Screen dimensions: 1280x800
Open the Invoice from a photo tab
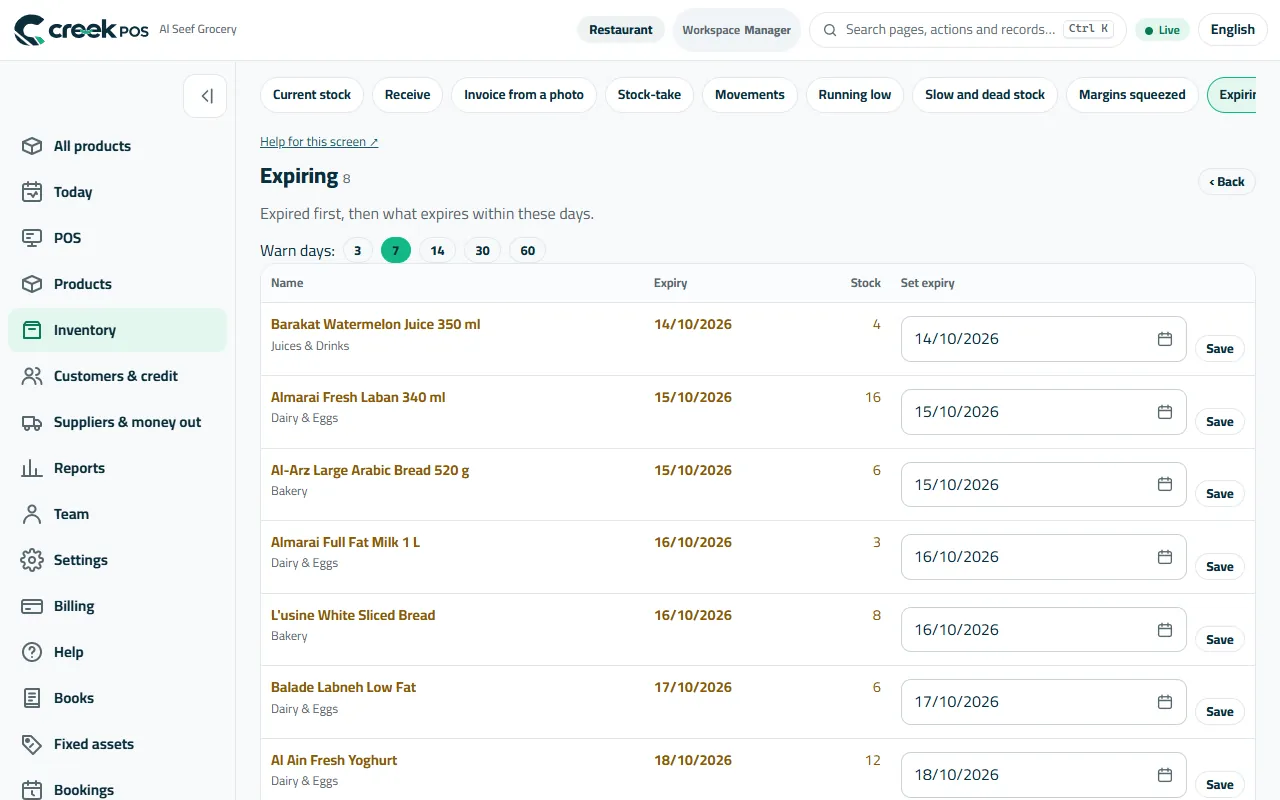point(524,95)
